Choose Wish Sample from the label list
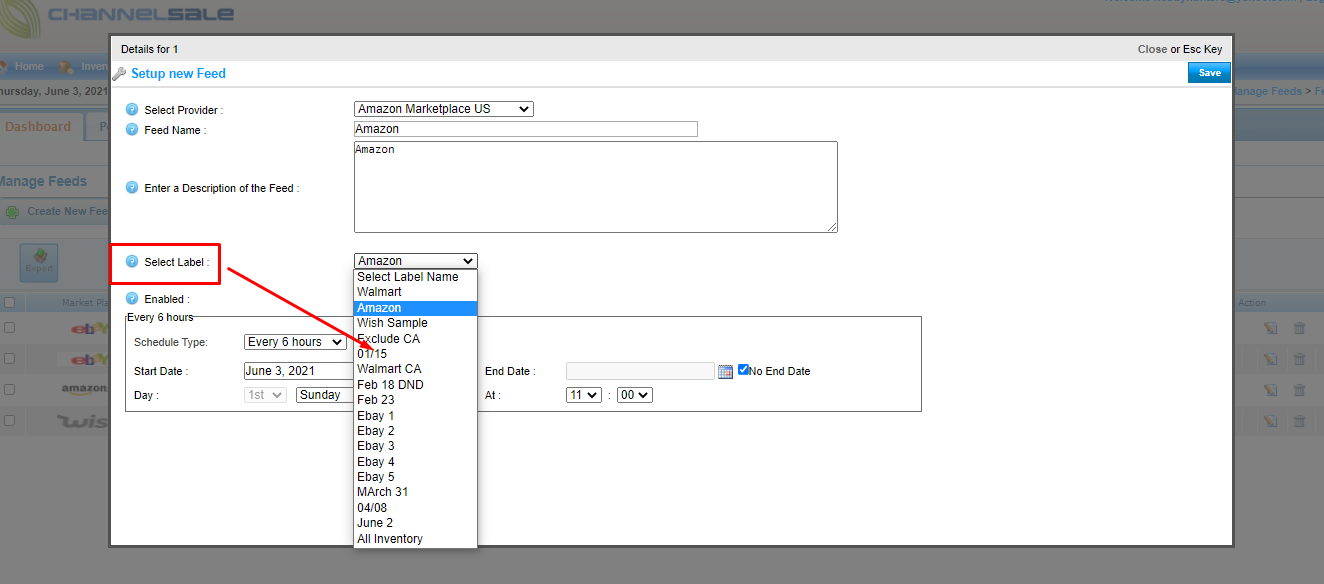 pyautogui.click(x=416, y=323)
